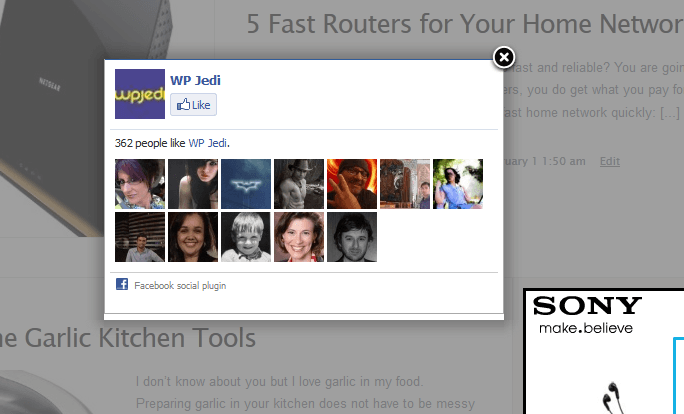Open the WP Jedi title link
The height and width of the screenshot is (414, 684).
pyautogui.click(x=195, y=80)
